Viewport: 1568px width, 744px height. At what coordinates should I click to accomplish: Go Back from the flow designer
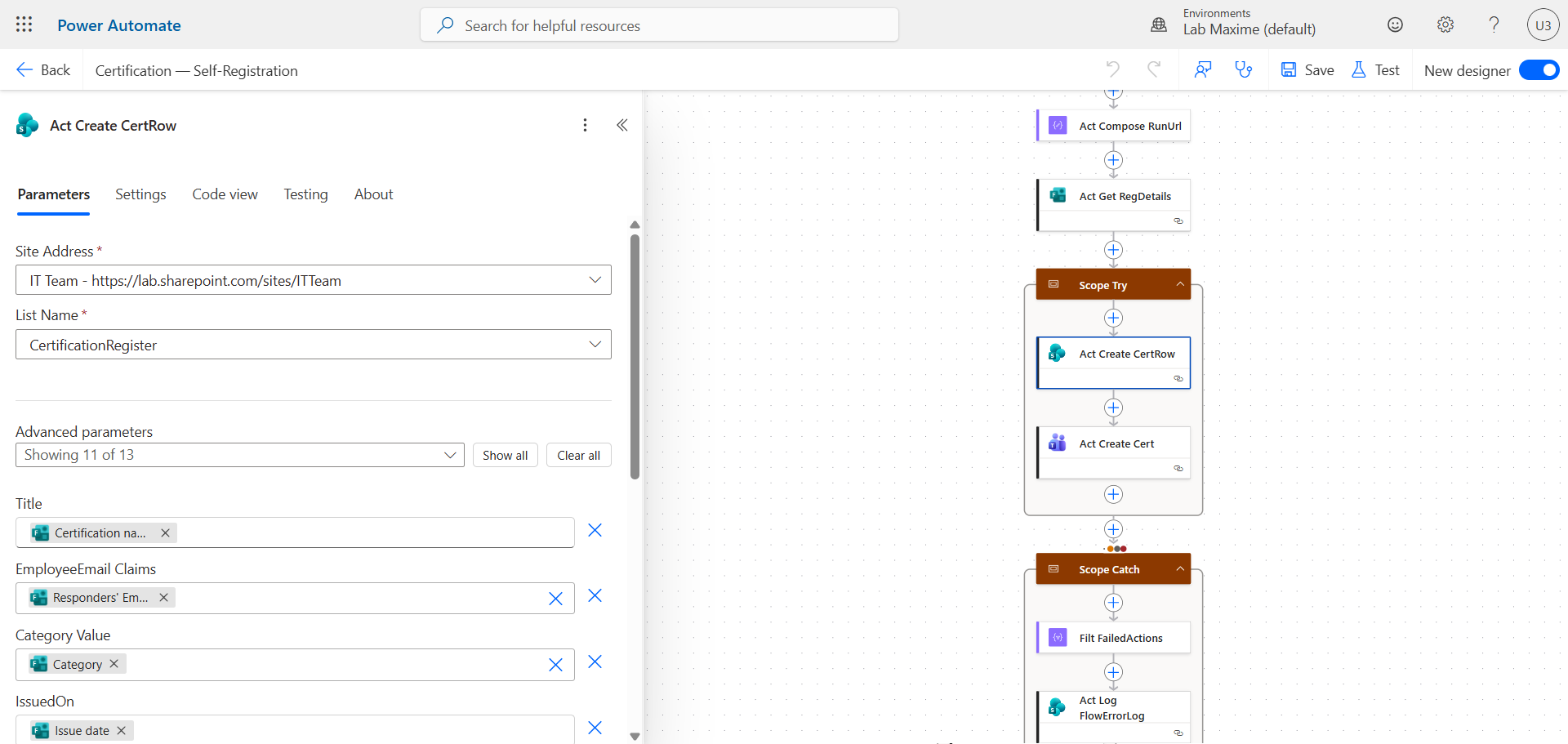click(44, 70)
